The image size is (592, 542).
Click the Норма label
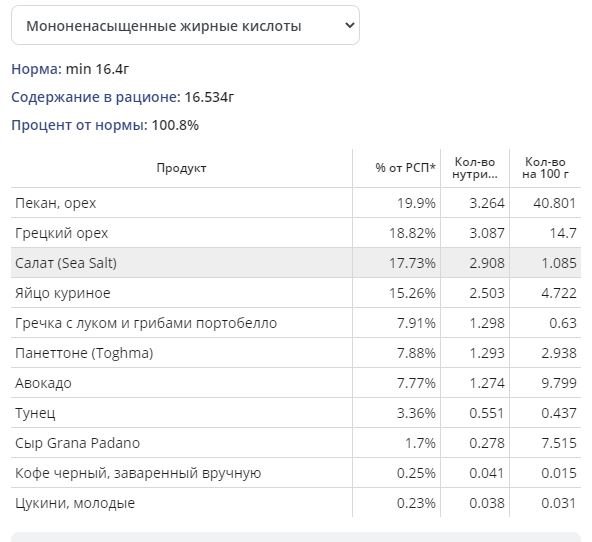[x=36, y=69]
